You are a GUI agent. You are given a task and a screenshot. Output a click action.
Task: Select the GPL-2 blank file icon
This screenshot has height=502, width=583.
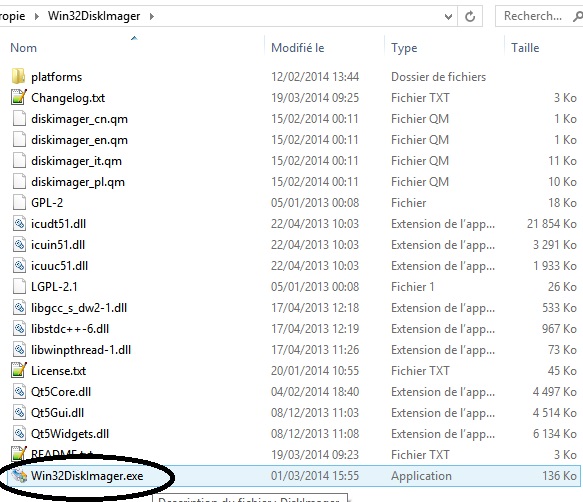point(19,203)
